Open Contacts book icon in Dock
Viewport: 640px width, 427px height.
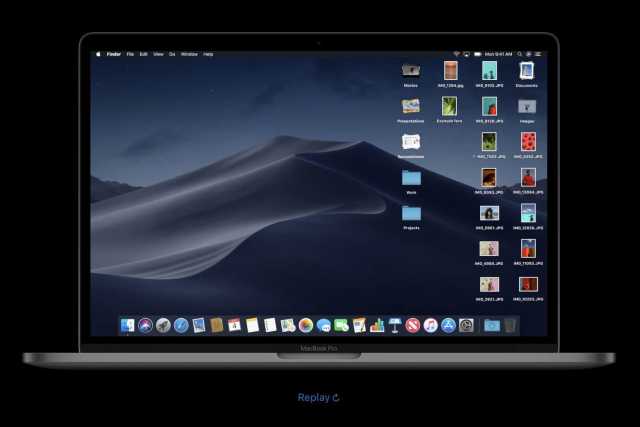[x=216, y=325]
